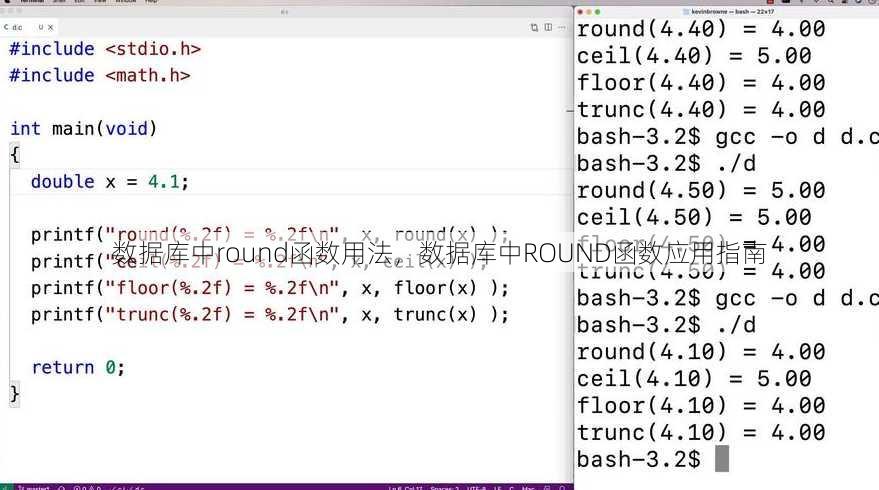
Task: Click the kevinbrowne bash terminal title
Action: pyautogui.click(x=732, y=11)
